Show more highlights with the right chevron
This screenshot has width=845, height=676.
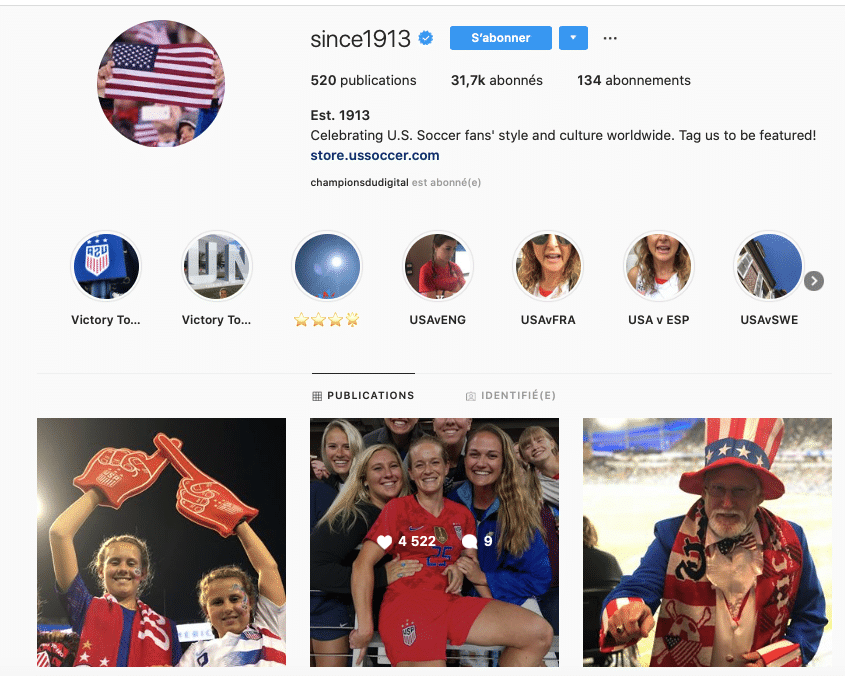(x=814, y=281)
